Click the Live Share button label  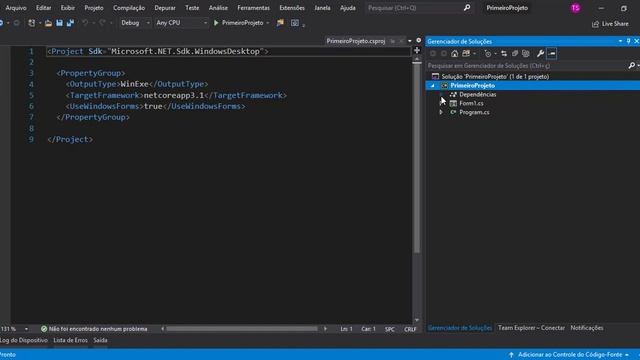[x=615, y=24]
